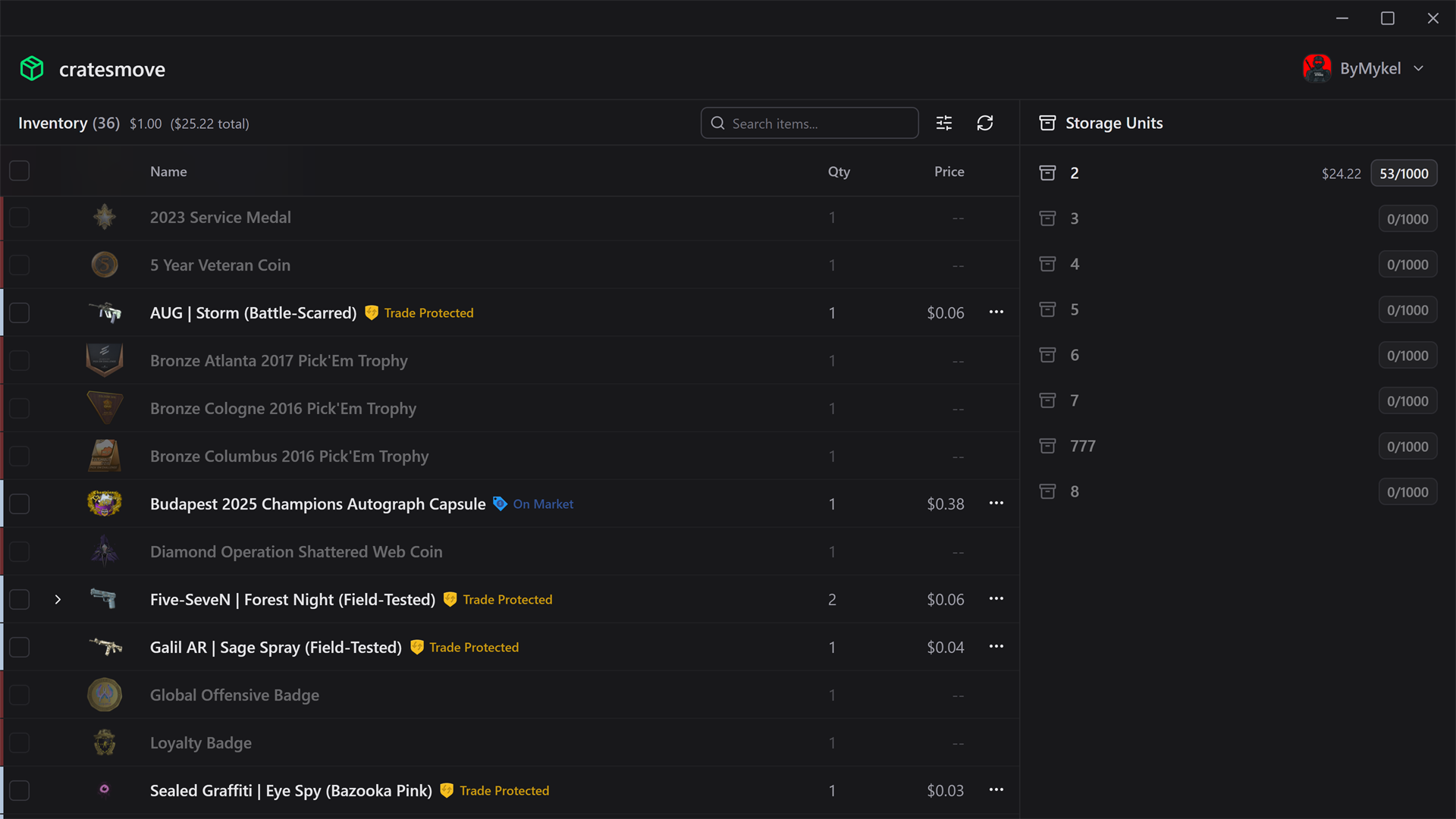Click the cratesmove cube logo icon

pyautogui.click(x=32, y=68)
